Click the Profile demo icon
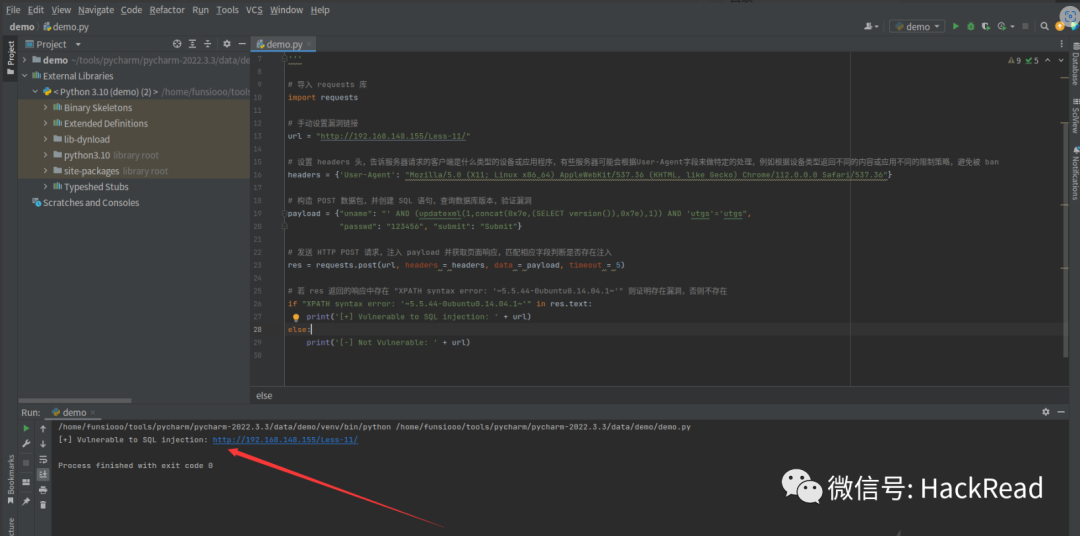The width and height of the screenshot is (1080, 536). coord(1001,26)
